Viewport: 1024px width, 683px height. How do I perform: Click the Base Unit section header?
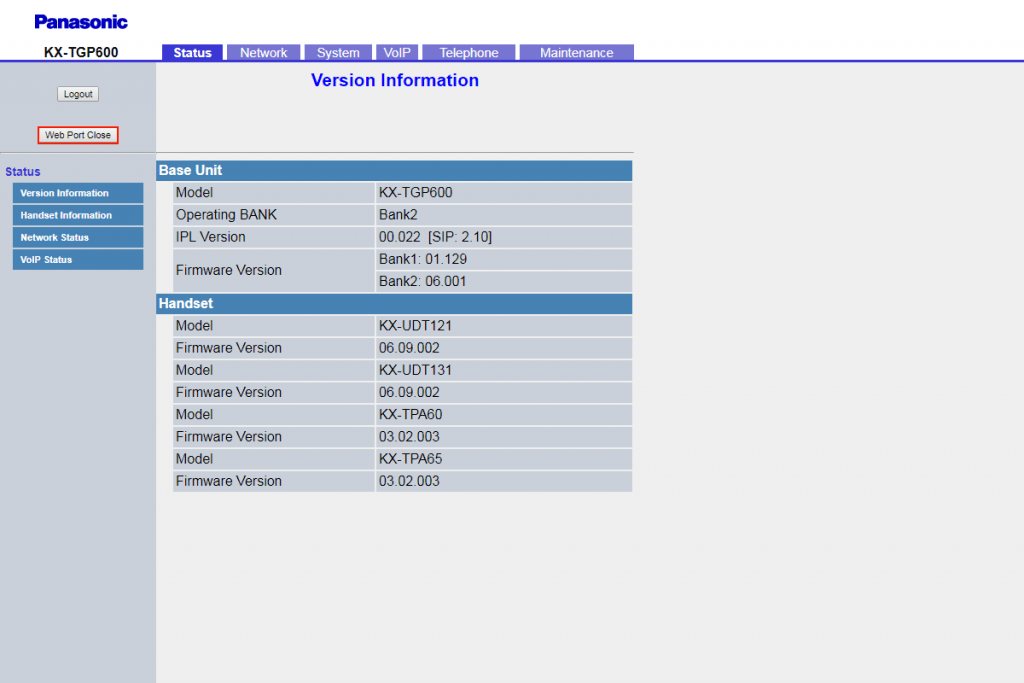[x=394, y=170]
